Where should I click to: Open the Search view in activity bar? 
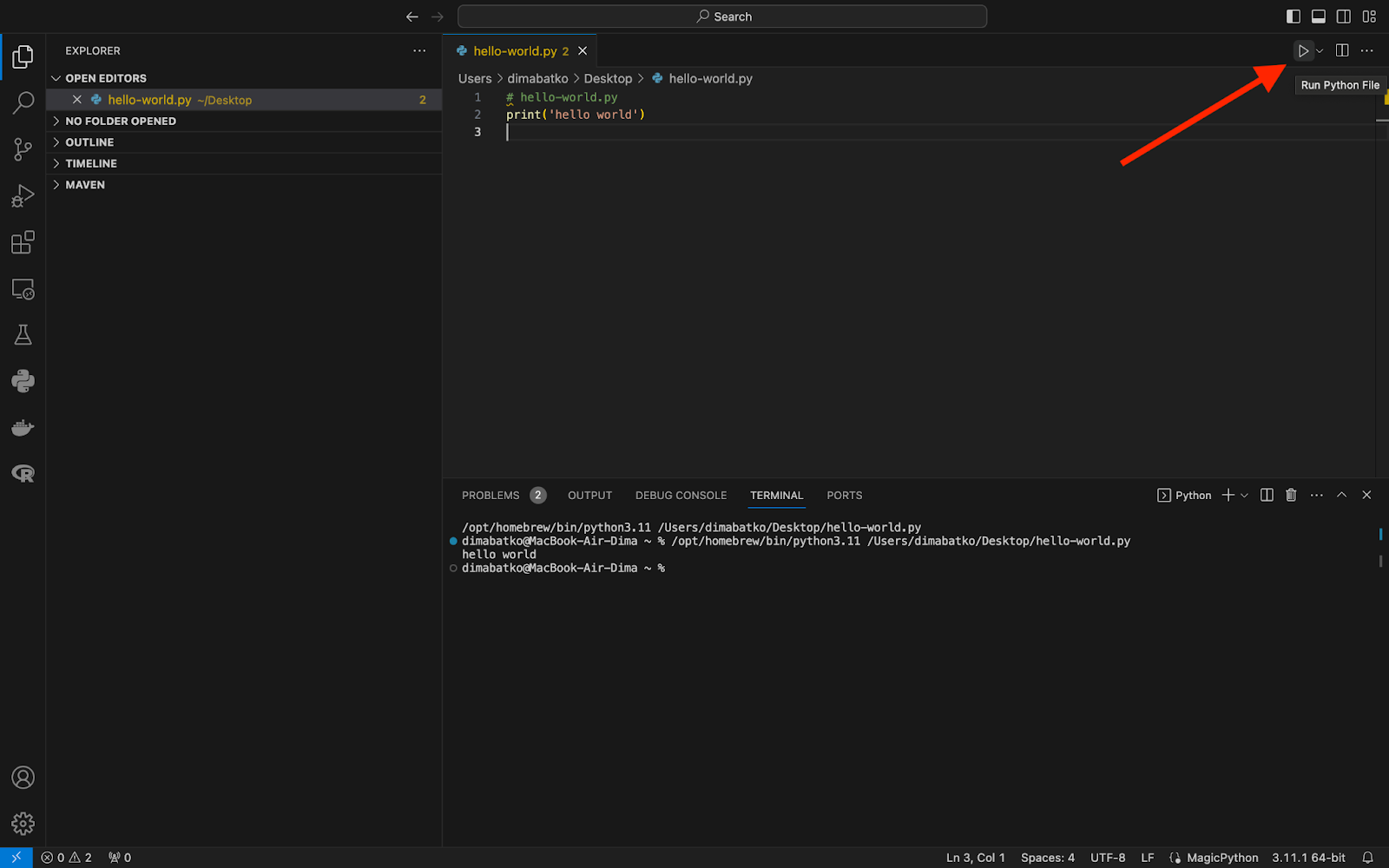pos(23,102)
